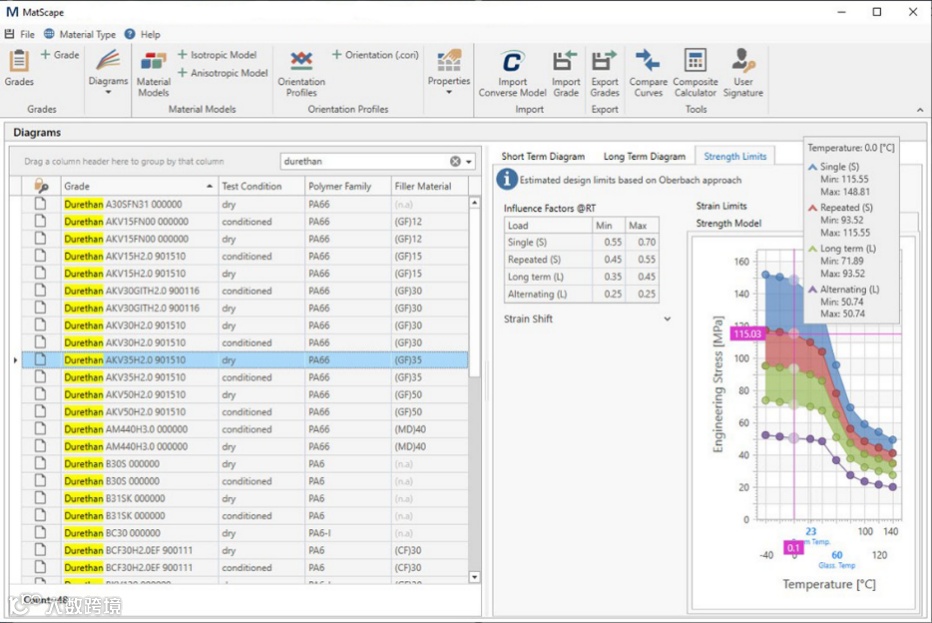Open the File menu
The height and width of the screenshot is (623, 932).
coord(20,34)
